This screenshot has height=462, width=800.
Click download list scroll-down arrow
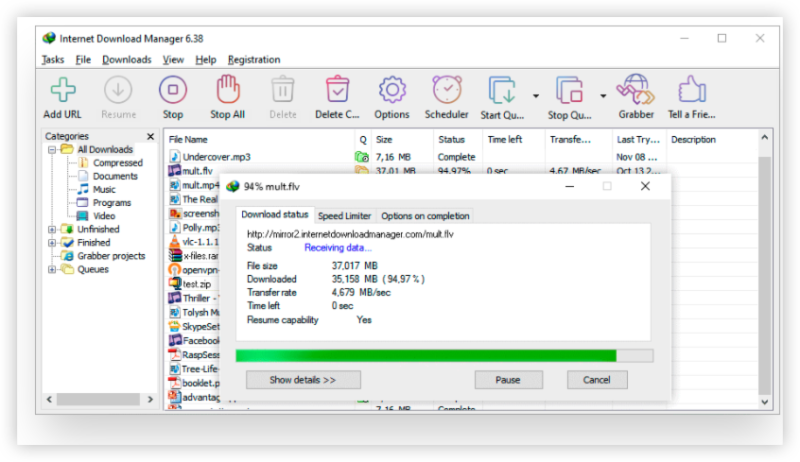coord(764,402)
